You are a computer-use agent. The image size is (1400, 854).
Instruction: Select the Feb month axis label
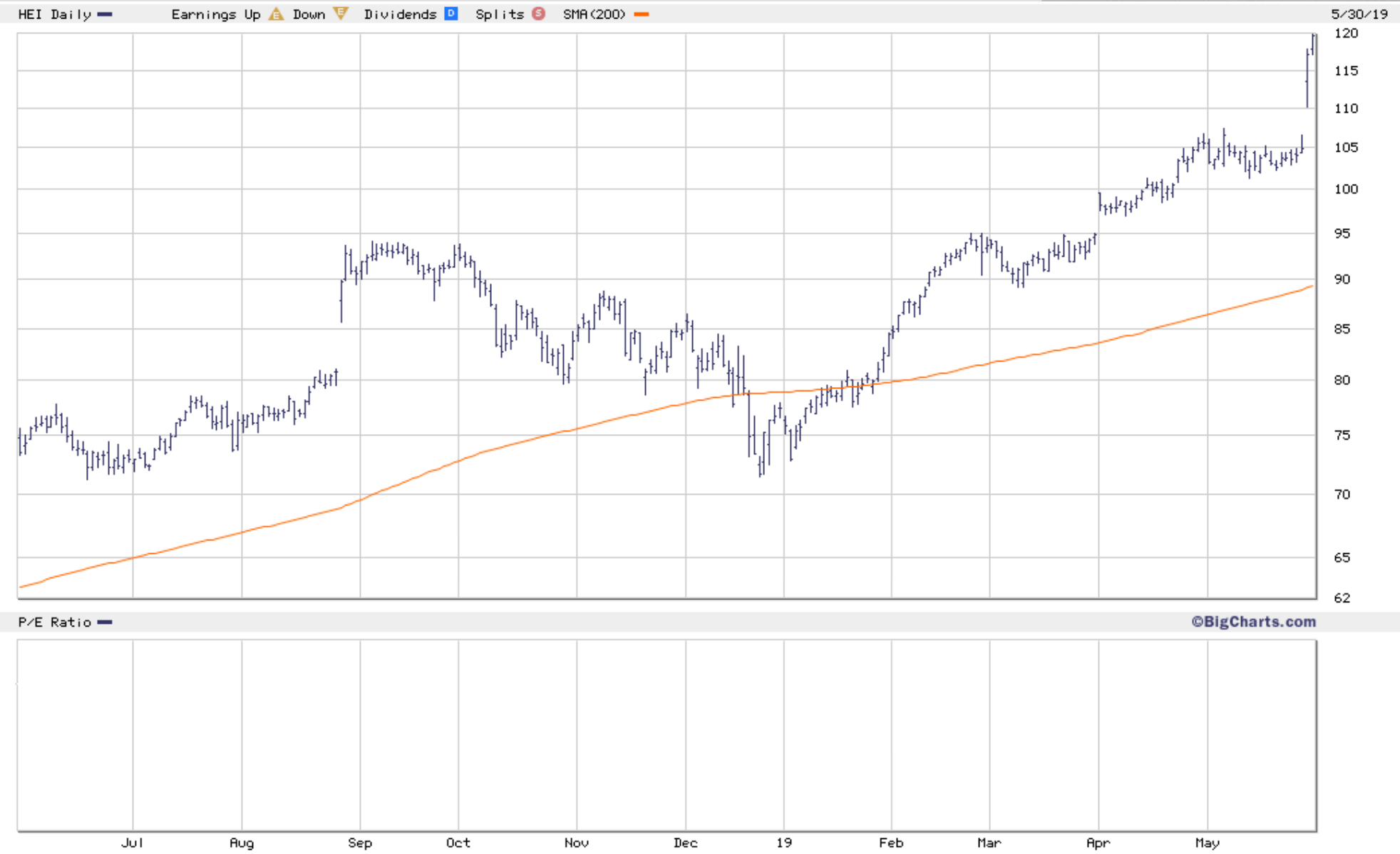click(x=891, y=843)
